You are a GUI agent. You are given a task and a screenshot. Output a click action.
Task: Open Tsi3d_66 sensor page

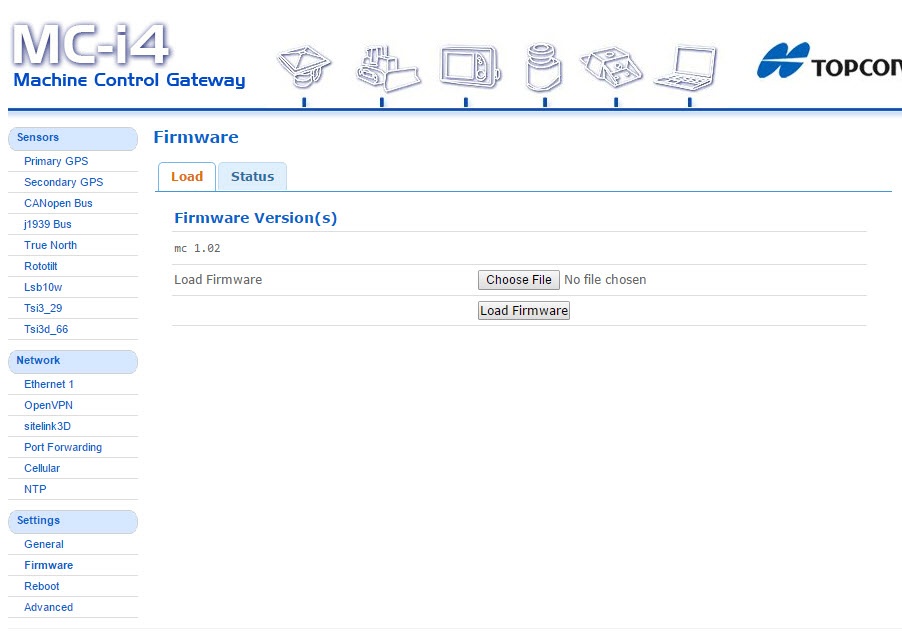pos(46,329)
